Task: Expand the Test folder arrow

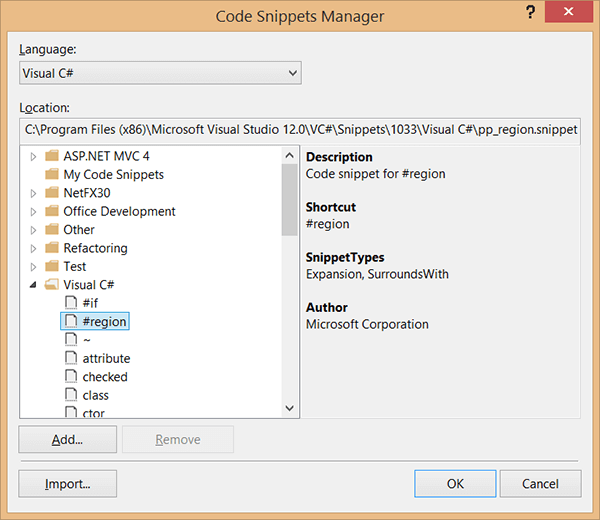Action: point(33,267)
